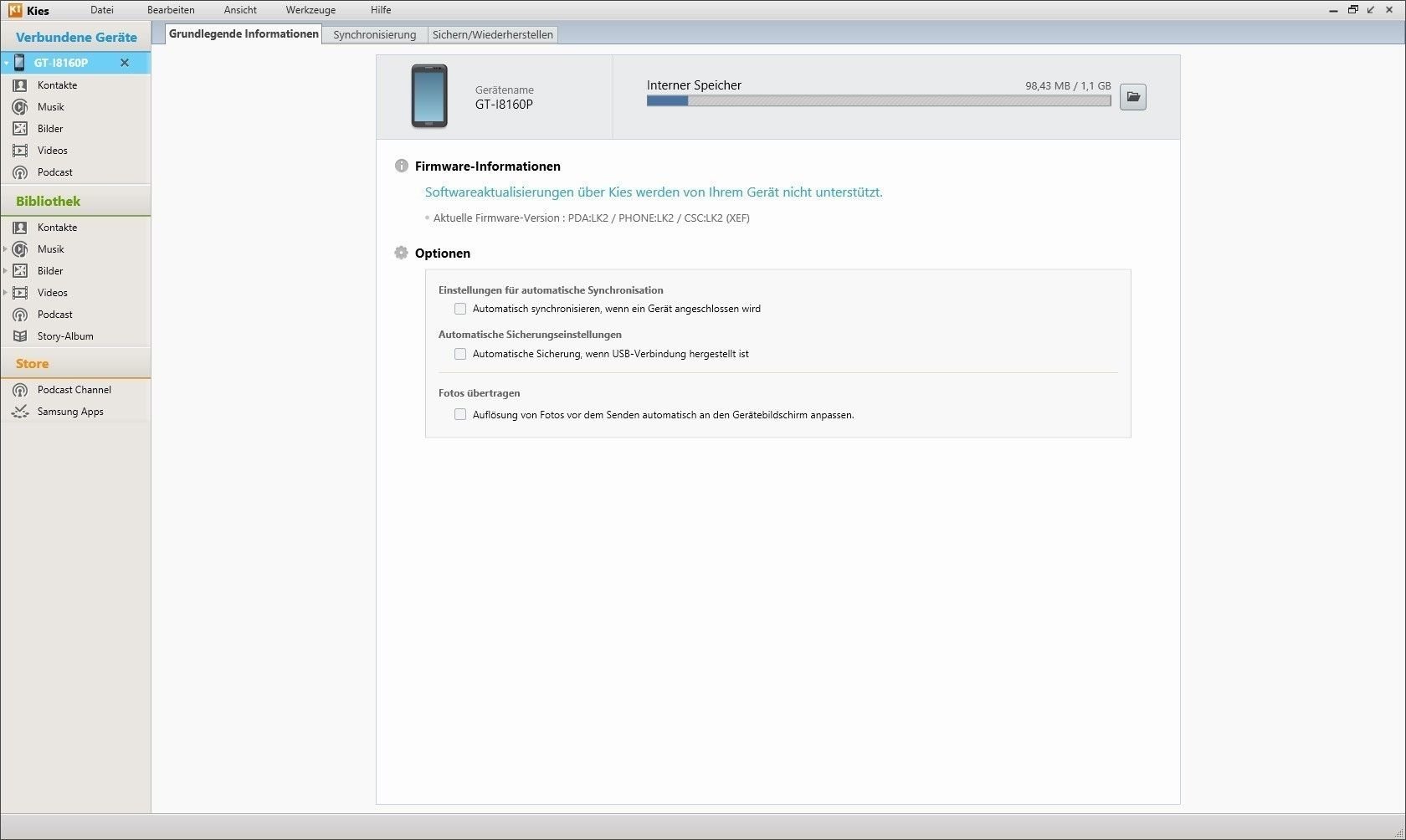Click the Interner Speicher label
1406x840 pixels.
694,85
